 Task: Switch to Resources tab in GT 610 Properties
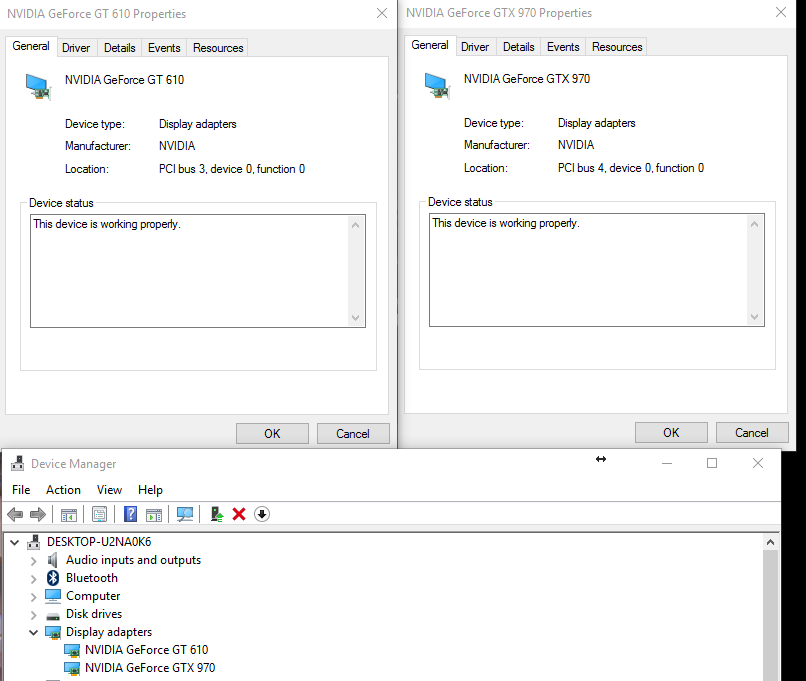click(x=218, y=48)
